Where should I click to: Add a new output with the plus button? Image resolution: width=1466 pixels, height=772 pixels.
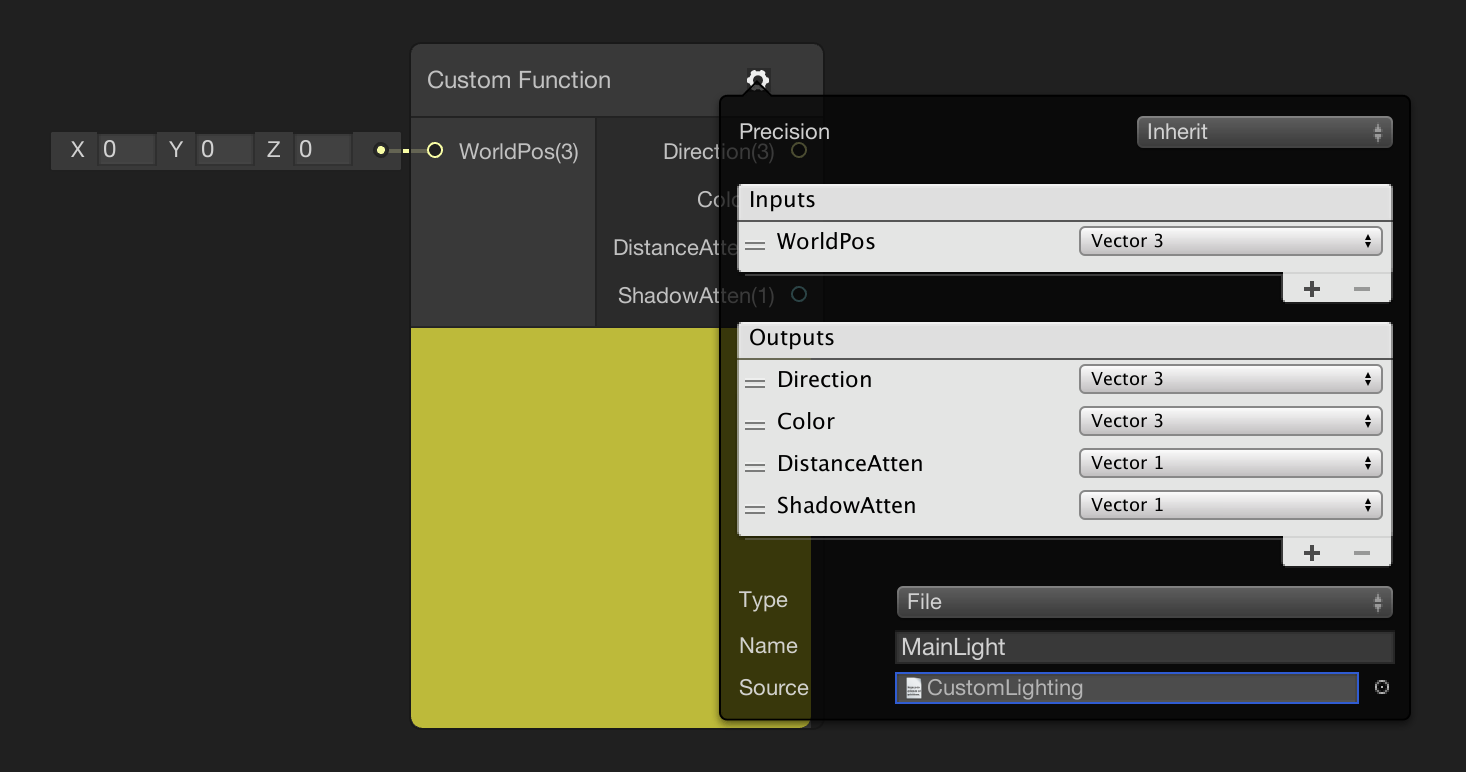pos(1311,551)
